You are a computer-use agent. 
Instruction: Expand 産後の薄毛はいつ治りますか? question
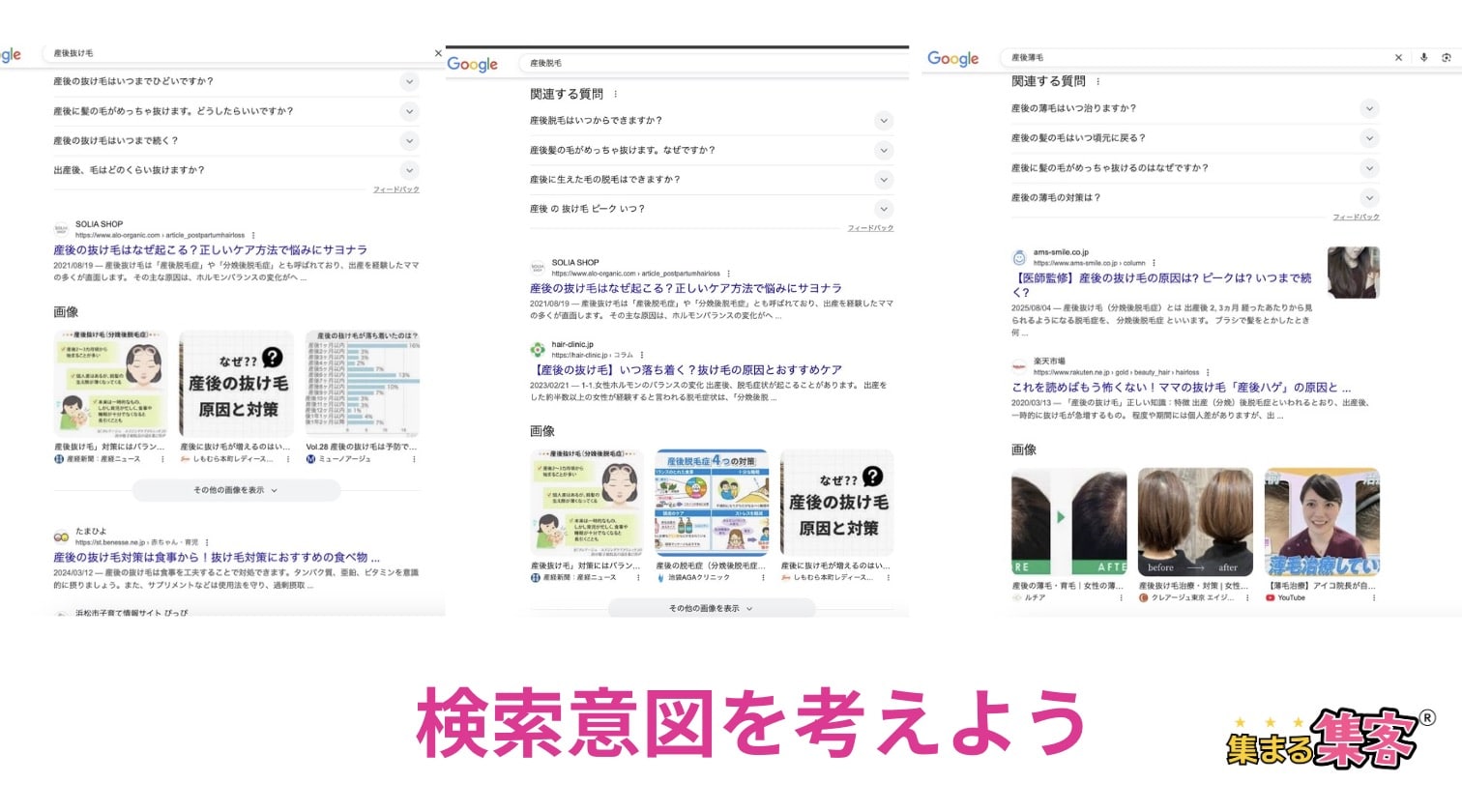[1369, 109]
